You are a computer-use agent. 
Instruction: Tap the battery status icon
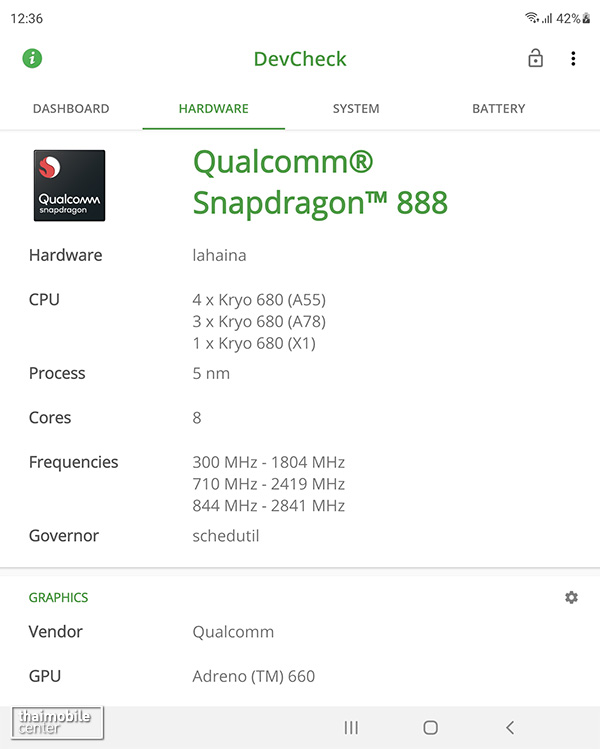tap(586, 19)
